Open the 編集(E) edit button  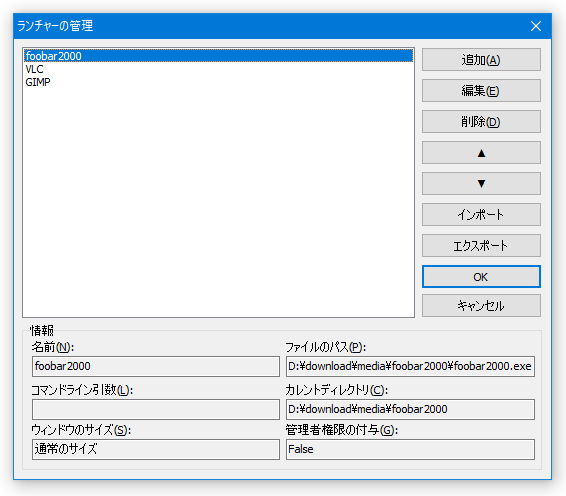(x=481, y=91)
